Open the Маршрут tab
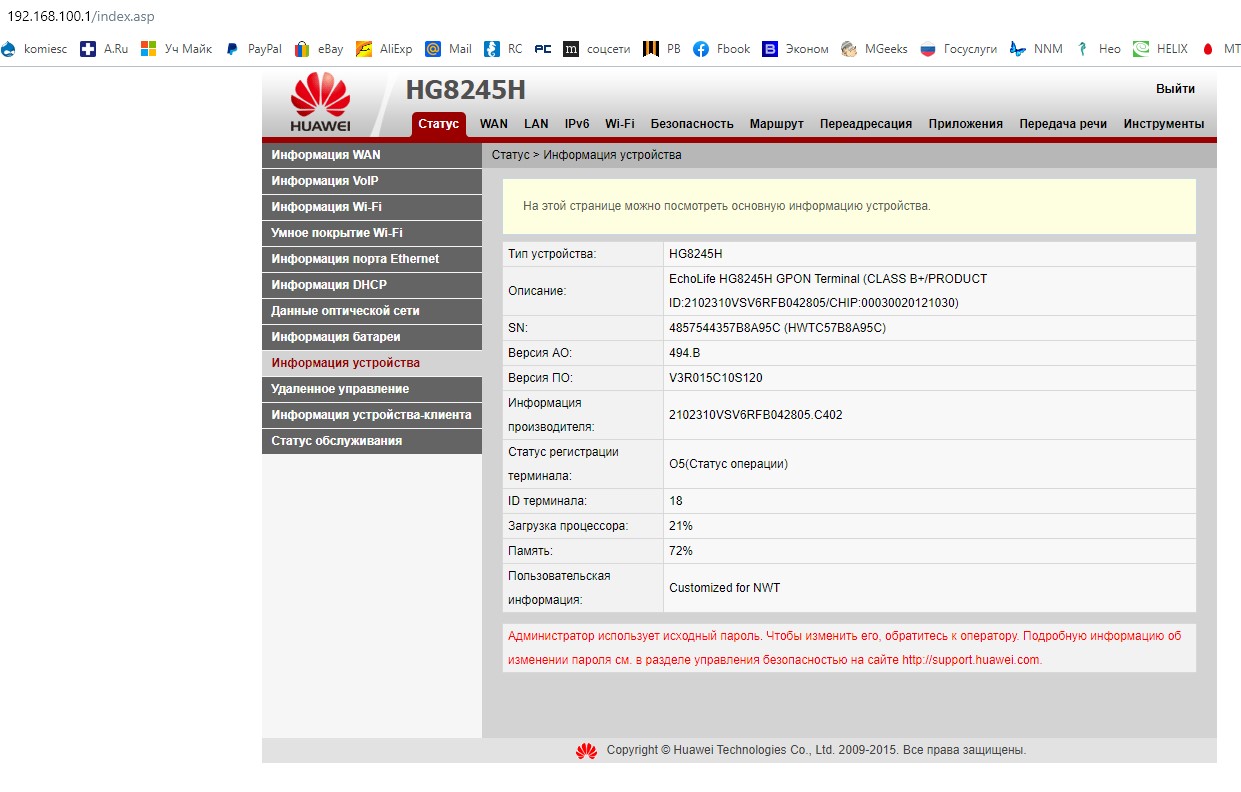 pos(777,124)
